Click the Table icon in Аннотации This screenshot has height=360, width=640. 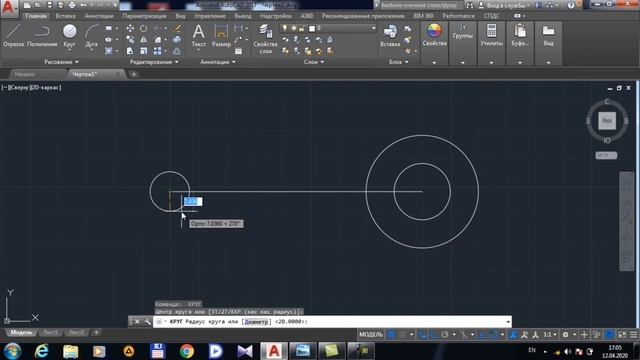point(239,51)
